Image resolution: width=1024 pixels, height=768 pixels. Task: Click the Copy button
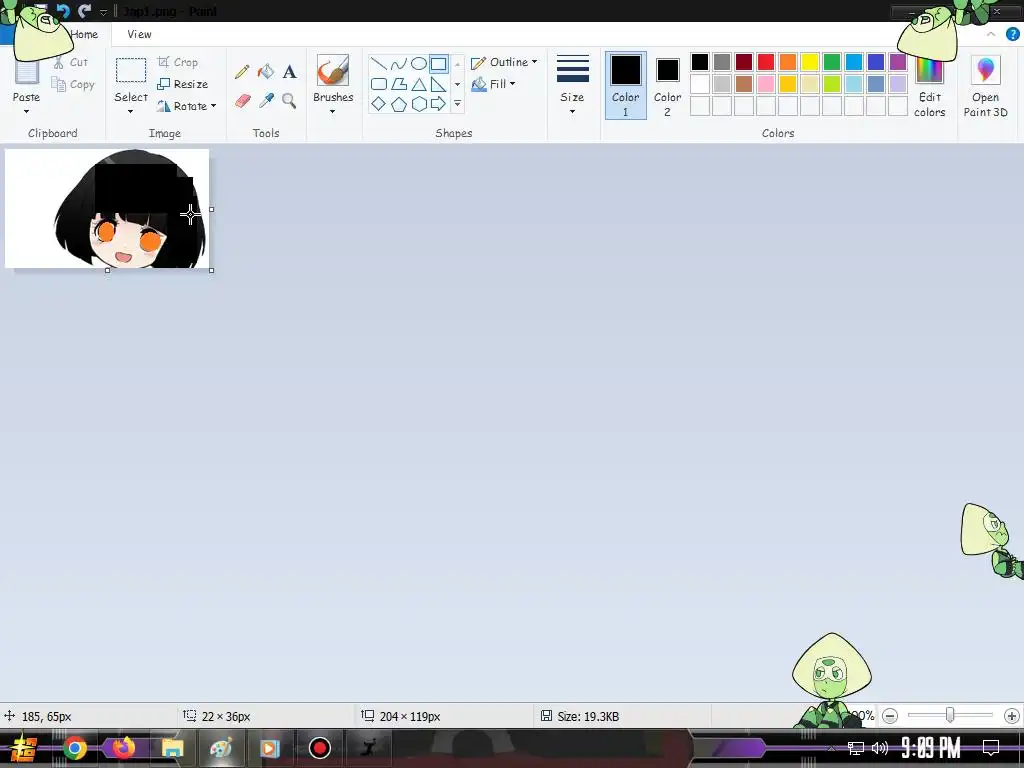(x=73, y=84)
